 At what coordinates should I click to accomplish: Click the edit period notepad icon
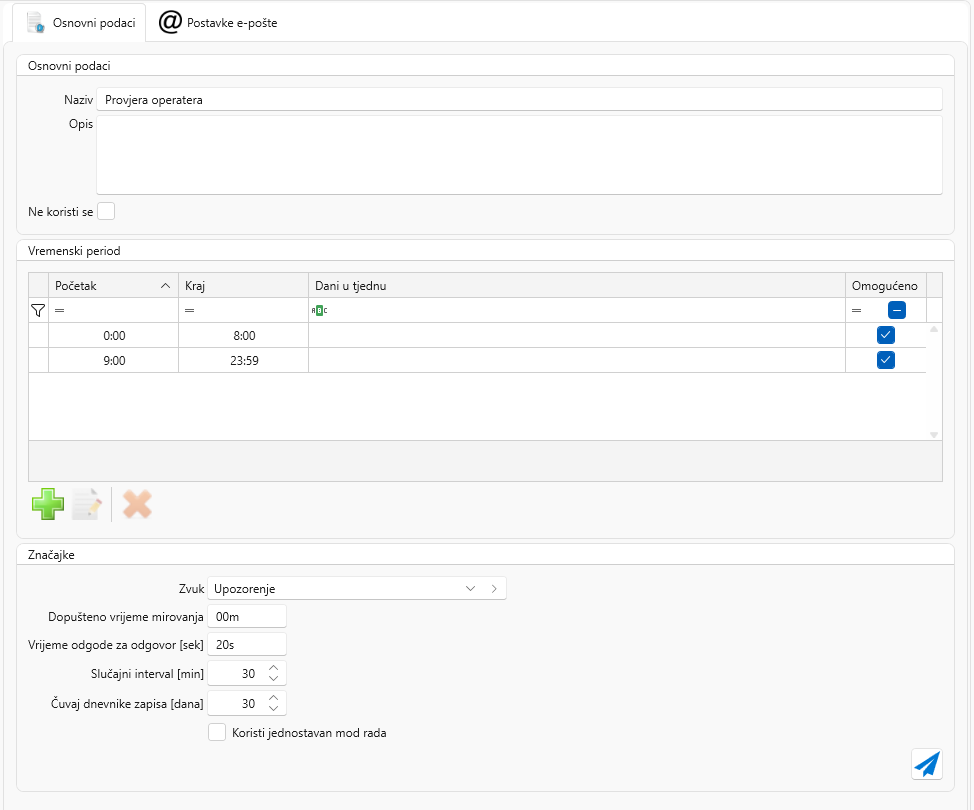(87, 504)
